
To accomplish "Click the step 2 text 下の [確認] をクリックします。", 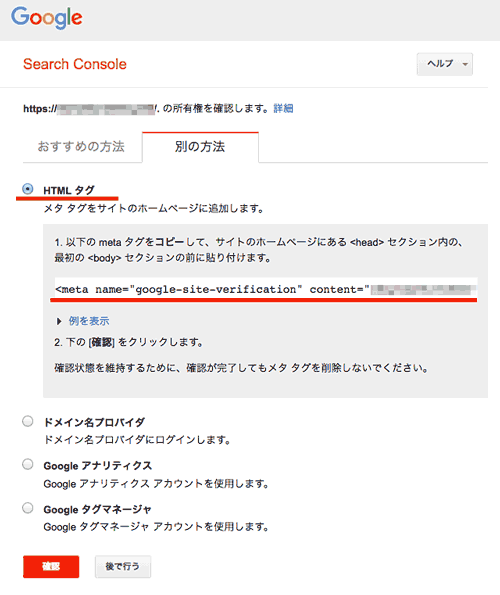I will tap(129, 342).
